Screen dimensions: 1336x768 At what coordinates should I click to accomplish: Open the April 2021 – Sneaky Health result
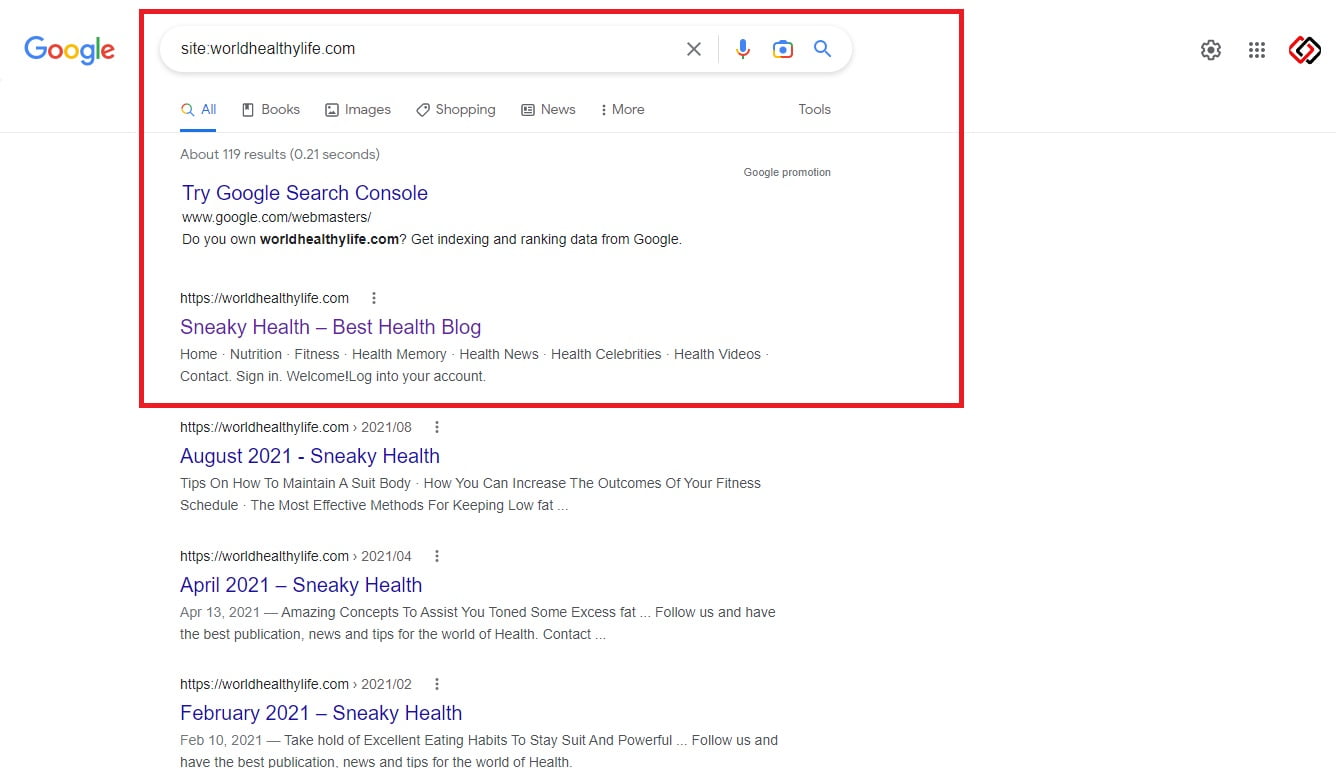[301, 585]
